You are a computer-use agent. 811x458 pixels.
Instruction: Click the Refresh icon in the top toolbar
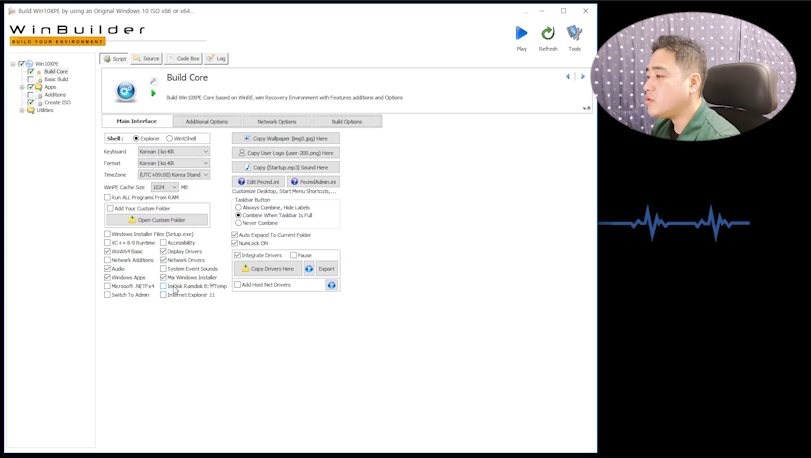(x=548, y=33)
